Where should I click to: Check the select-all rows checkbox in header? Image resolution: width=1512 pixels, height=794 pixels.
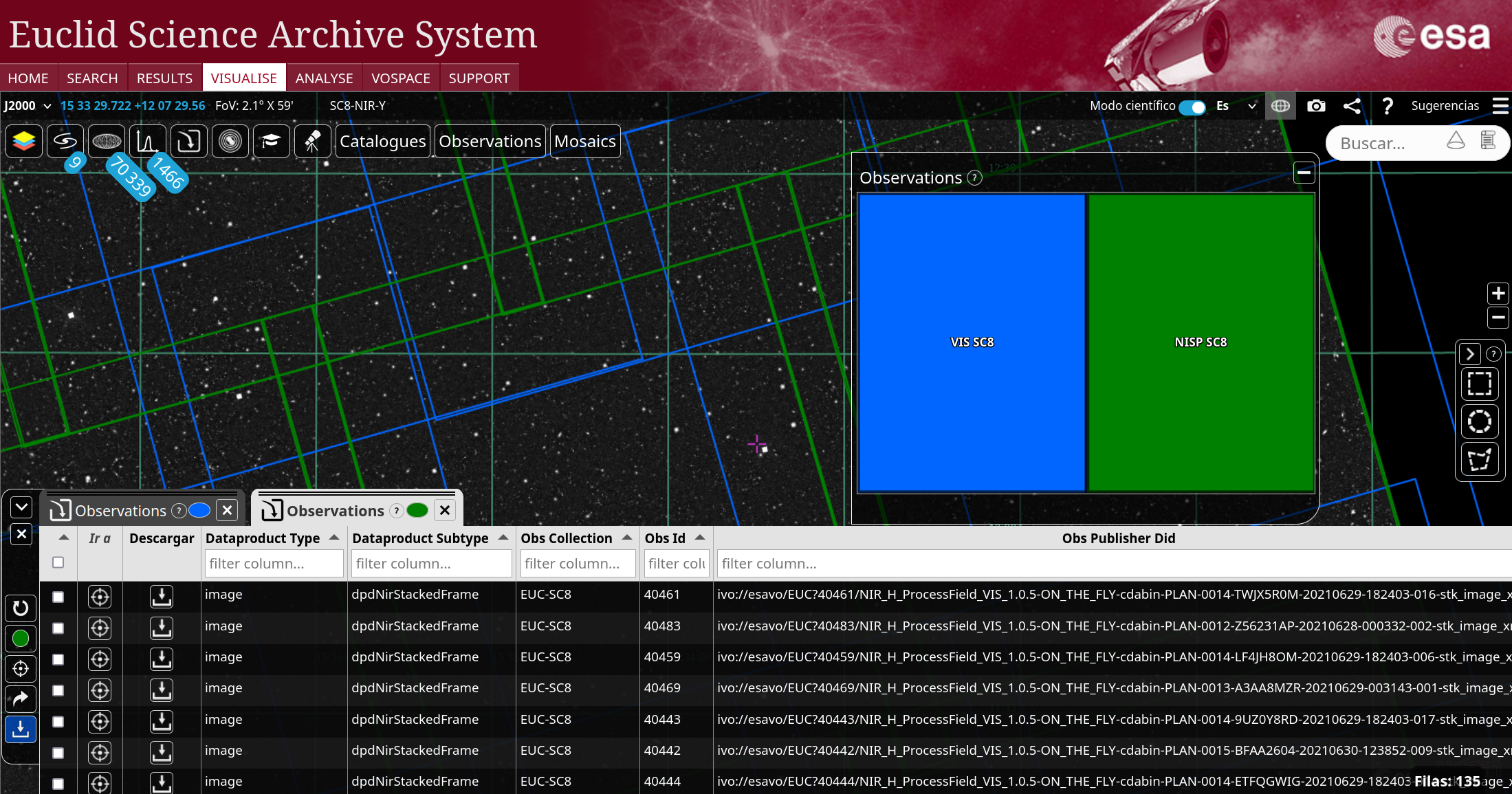[58, 562]
